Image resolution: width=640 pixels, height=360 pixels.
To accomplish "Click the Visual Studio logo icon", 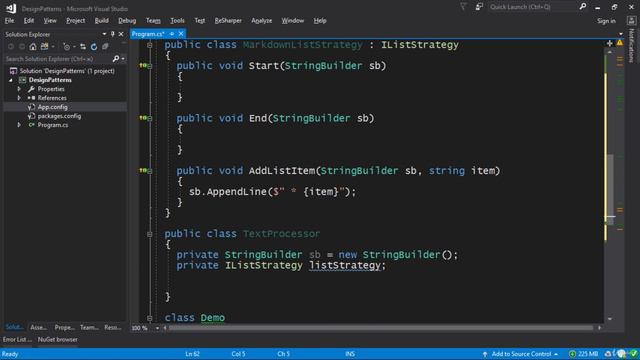I will tap(11, 8).
